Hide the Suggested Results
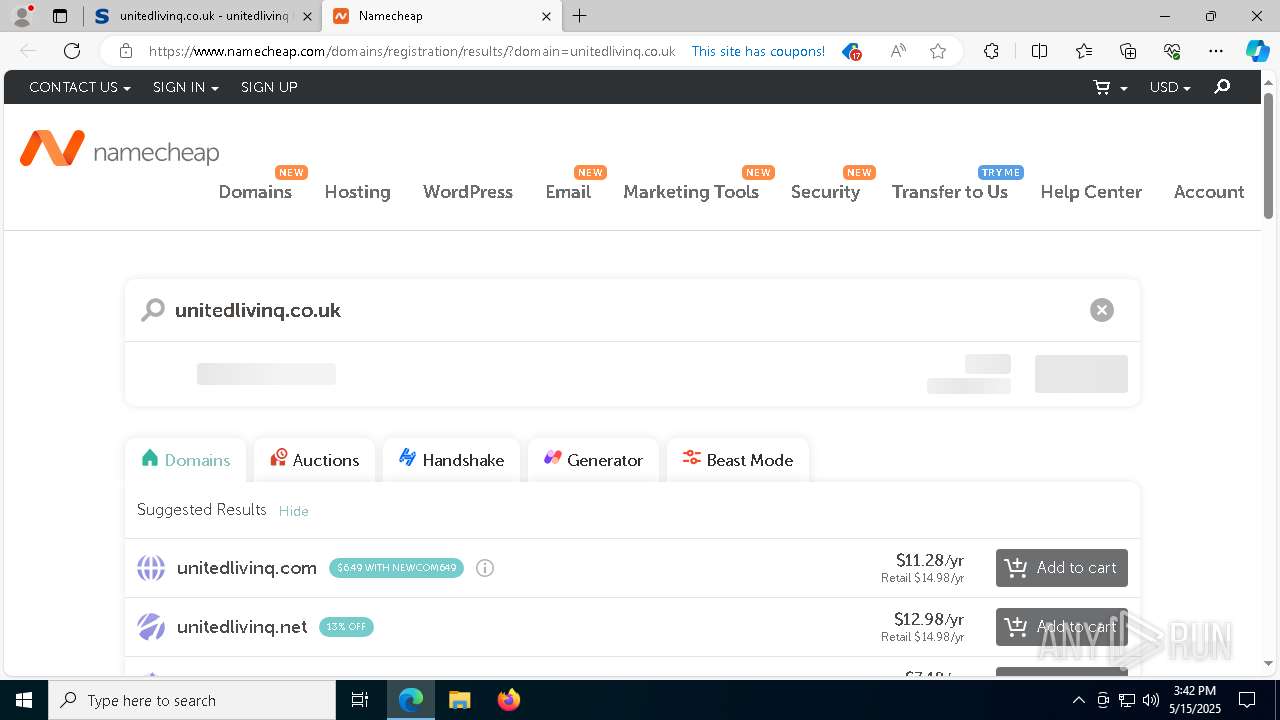1280x720 pixels. coord(293,511)
